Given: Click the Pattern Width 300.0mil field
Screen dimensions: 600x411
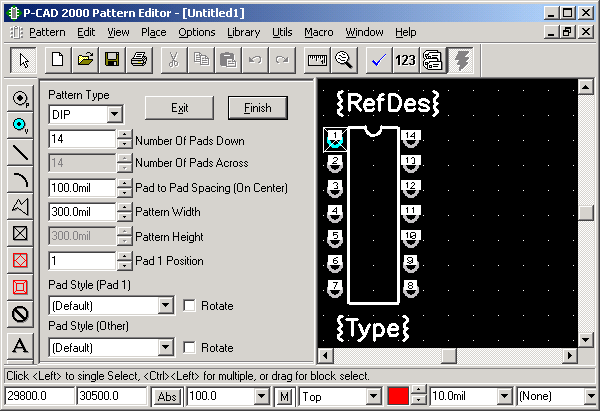Looking at the screenshot, I should coord(82,212).
